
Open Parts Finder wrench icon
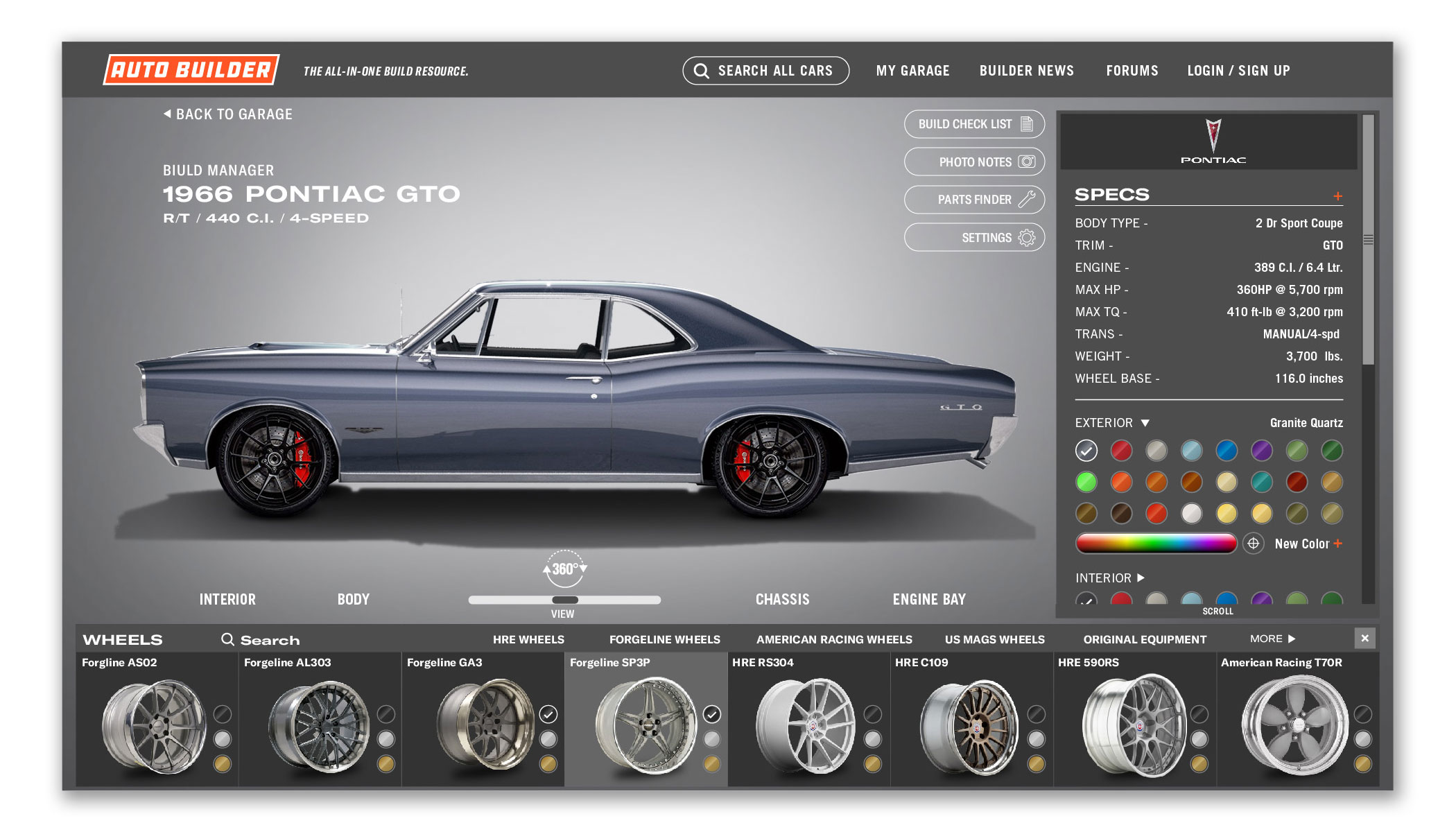1027,200
